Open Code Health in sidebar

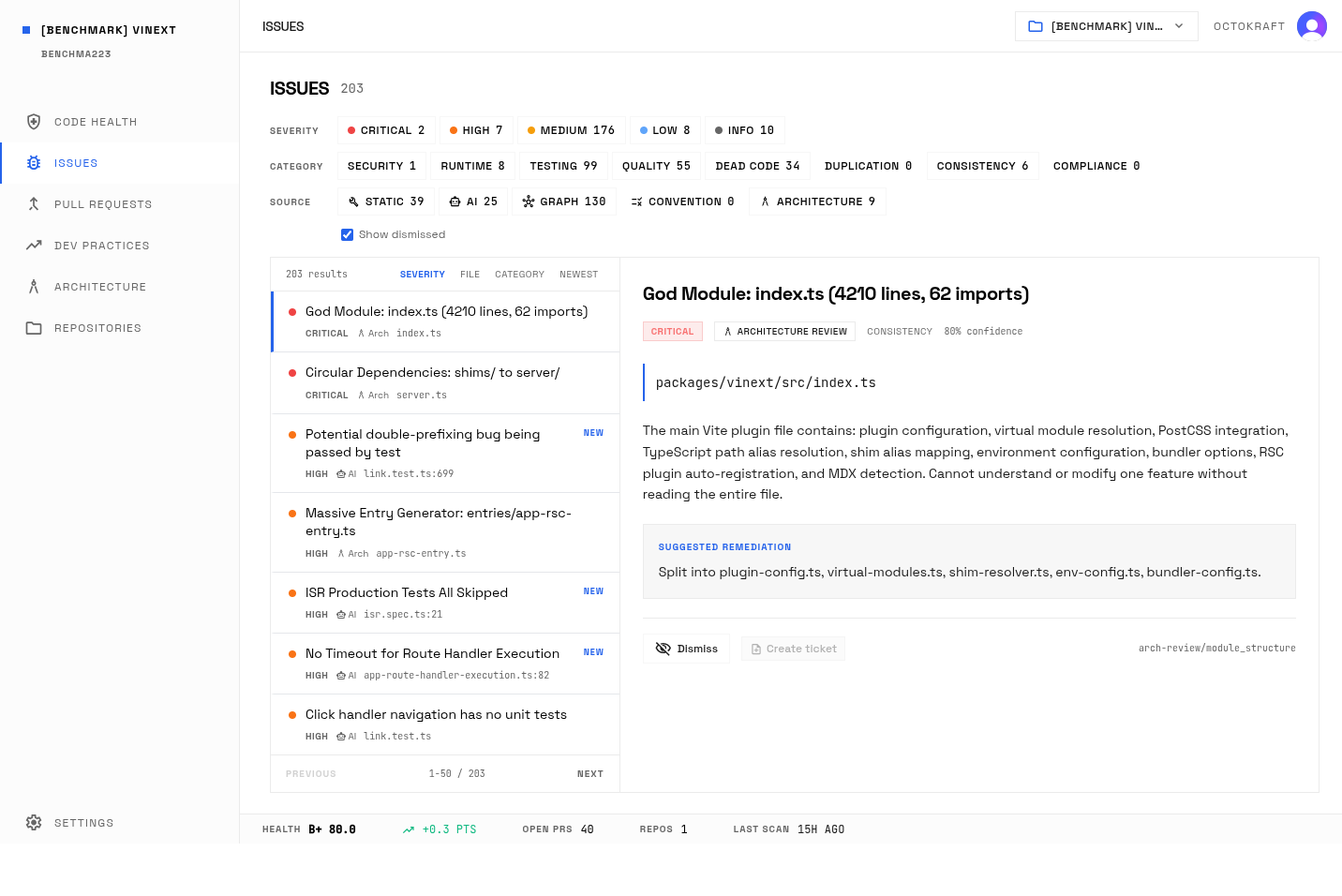pos(120,122)
